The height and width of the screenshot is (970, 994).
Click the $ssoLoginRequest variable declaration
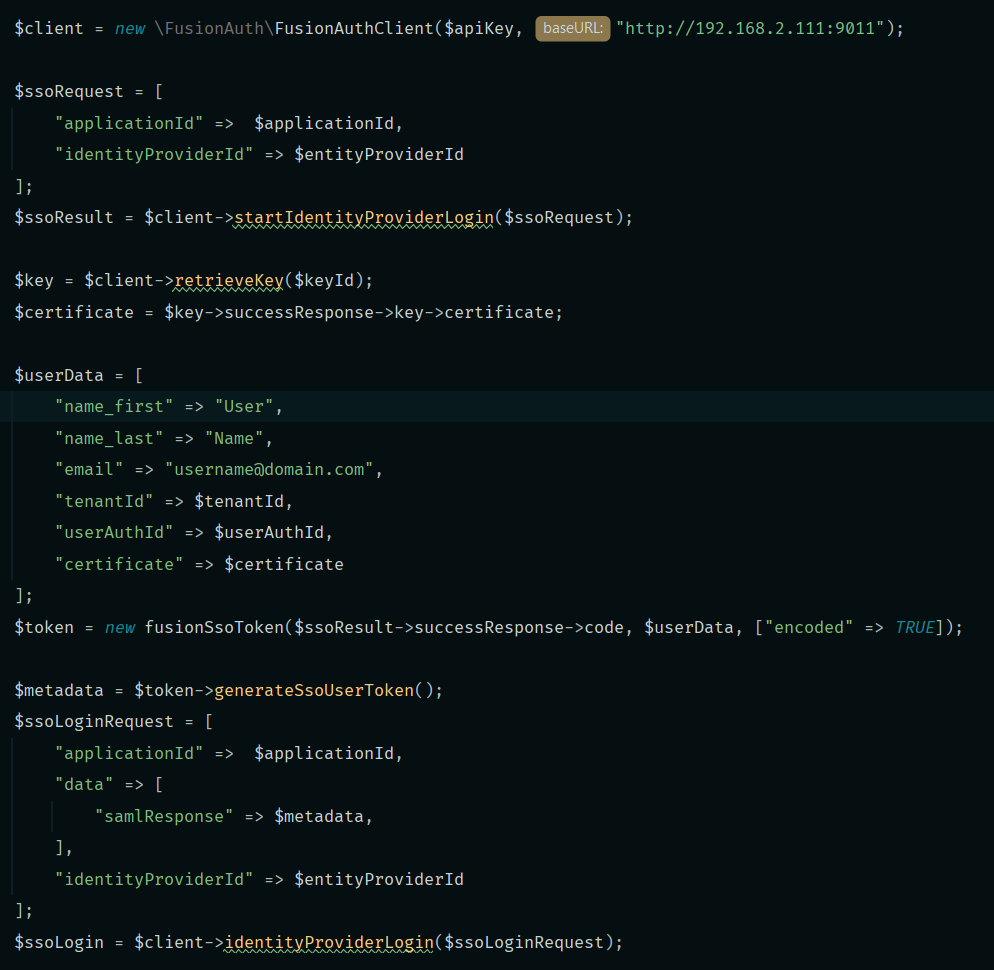[x=94, y=721]
